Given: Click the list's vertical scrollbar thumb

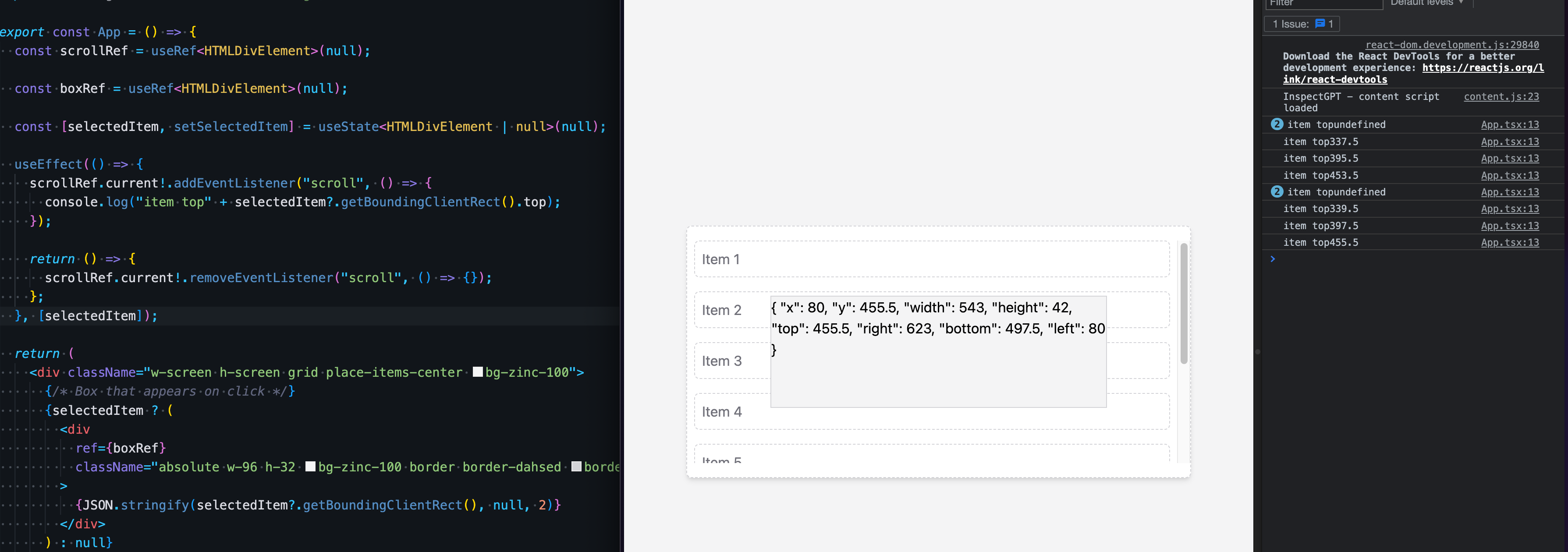Looking at the screenshot, I should pyautogui.click(x=1184, y=303).
